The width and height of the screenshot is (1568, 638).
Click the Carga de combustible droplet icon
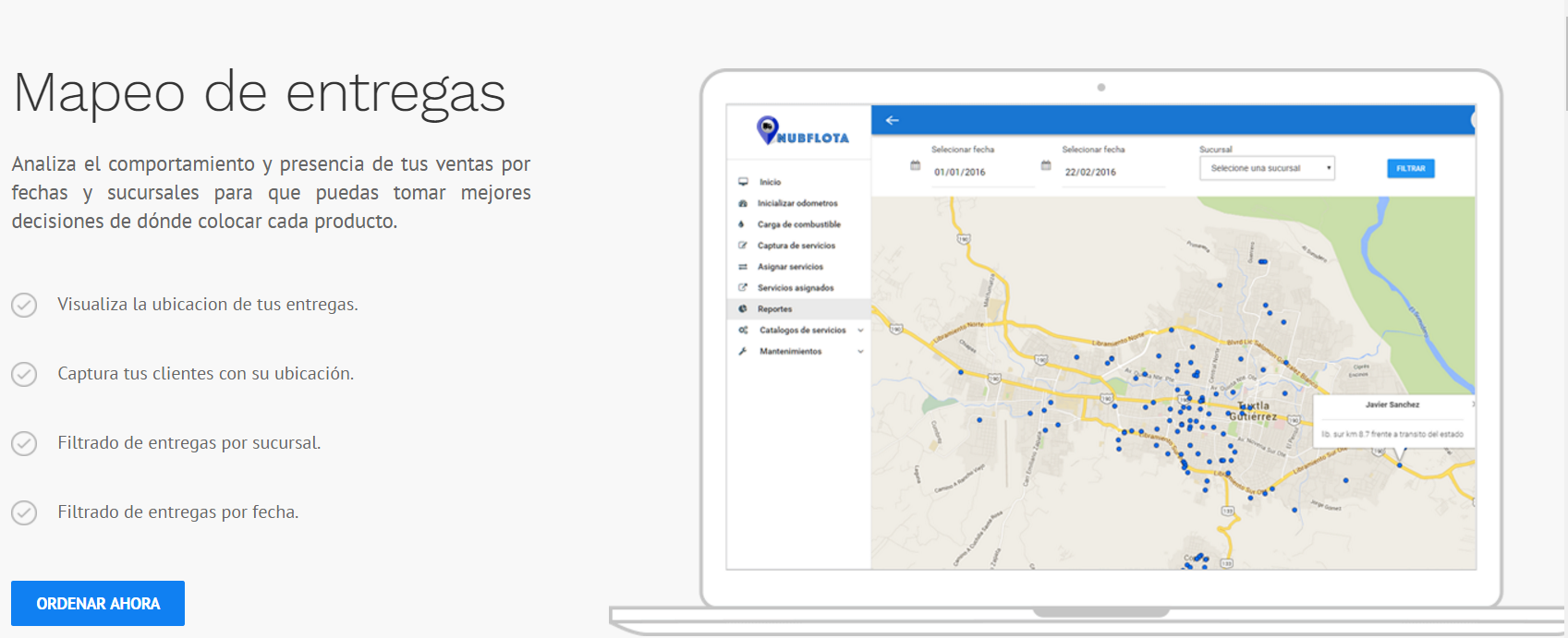click(x=742, y=224)
